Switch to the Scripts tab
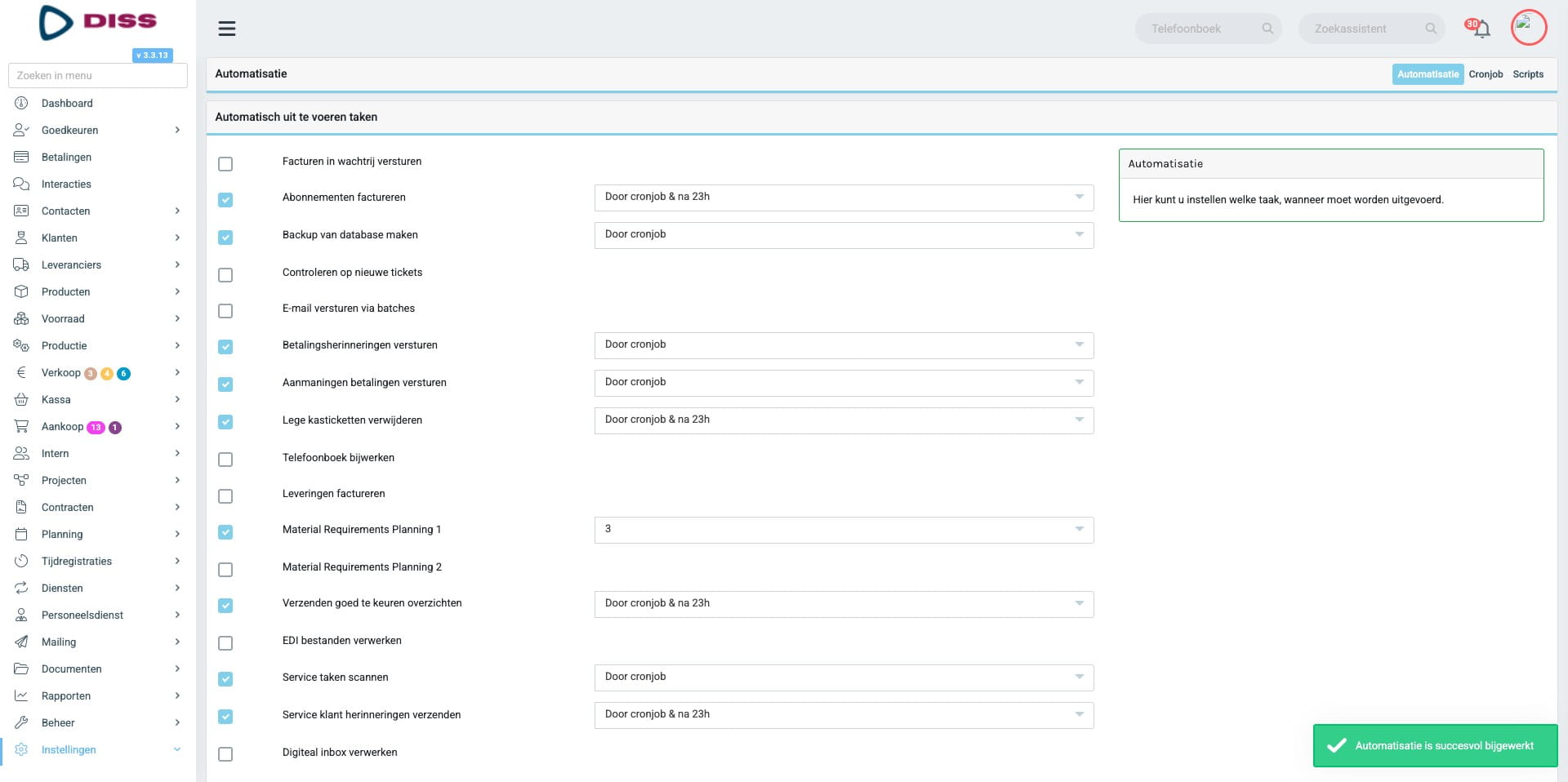1568x782 pixels. (1528, 74)
